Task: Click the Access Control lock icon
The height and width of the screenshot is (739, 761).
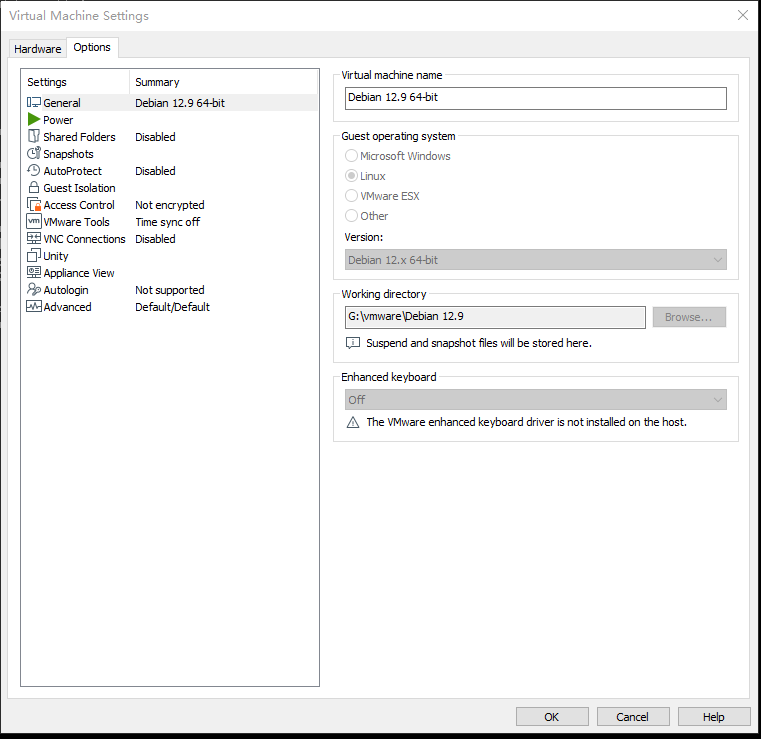Action: point(33,204)
